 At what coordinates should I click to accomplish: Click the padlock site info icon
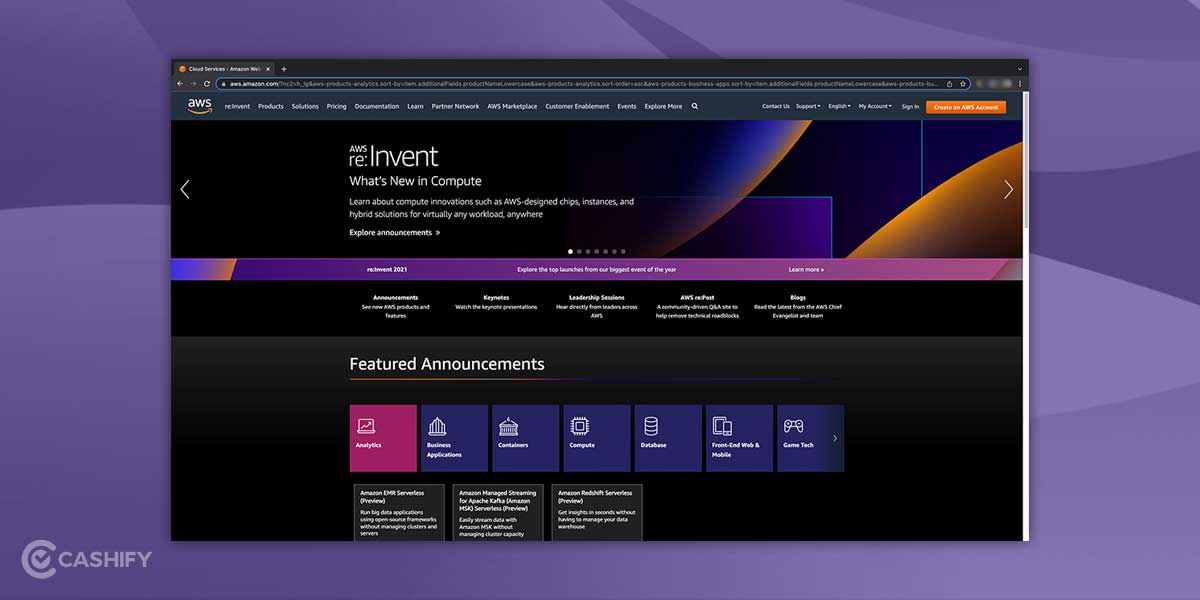(223, 84)
